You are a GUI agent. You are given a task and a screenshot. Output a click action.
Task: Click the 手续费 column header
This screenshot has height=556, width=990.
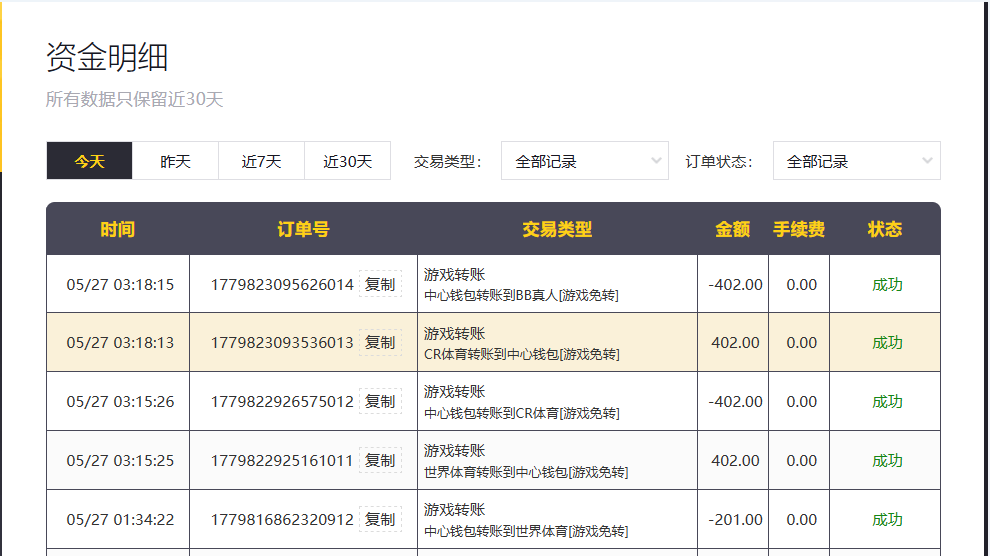(799, 229)
